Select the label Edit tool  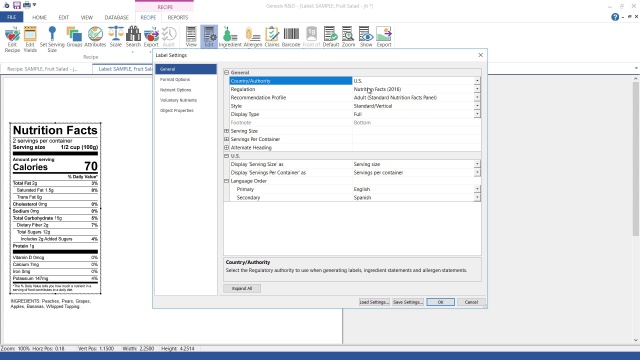coord(209,37)
